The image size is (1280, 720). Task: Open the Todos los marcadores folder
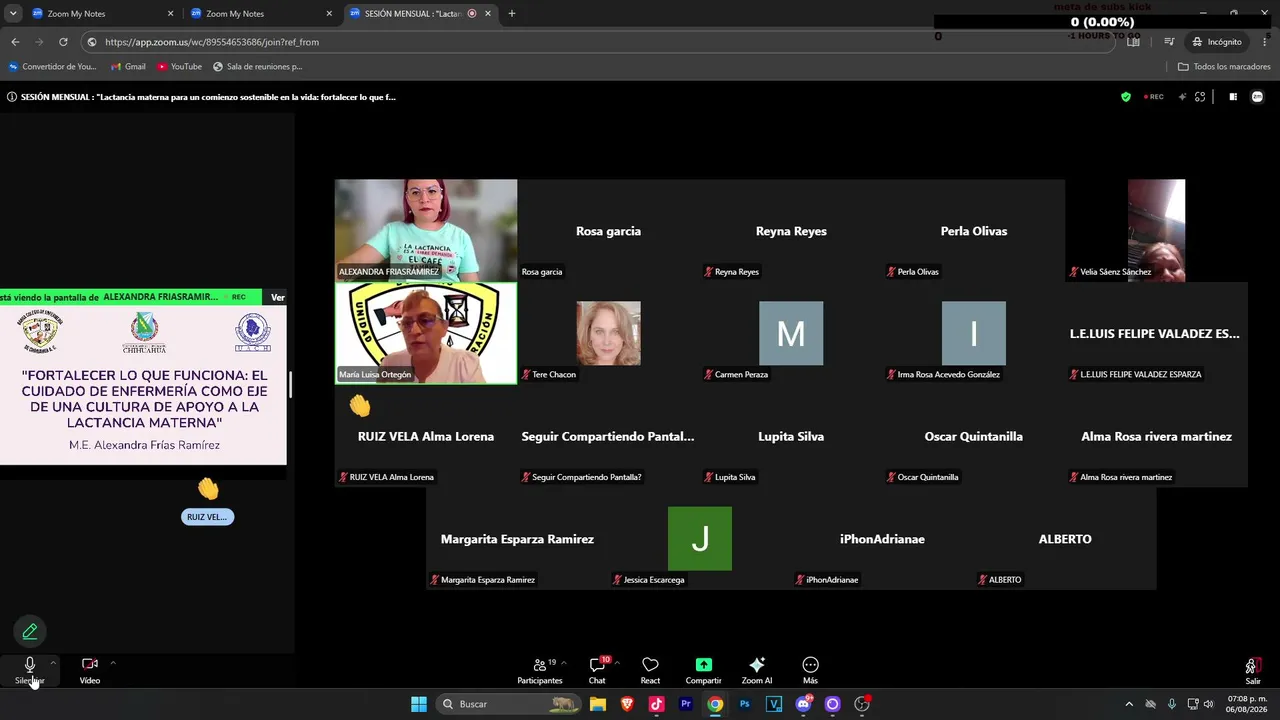1224,67
